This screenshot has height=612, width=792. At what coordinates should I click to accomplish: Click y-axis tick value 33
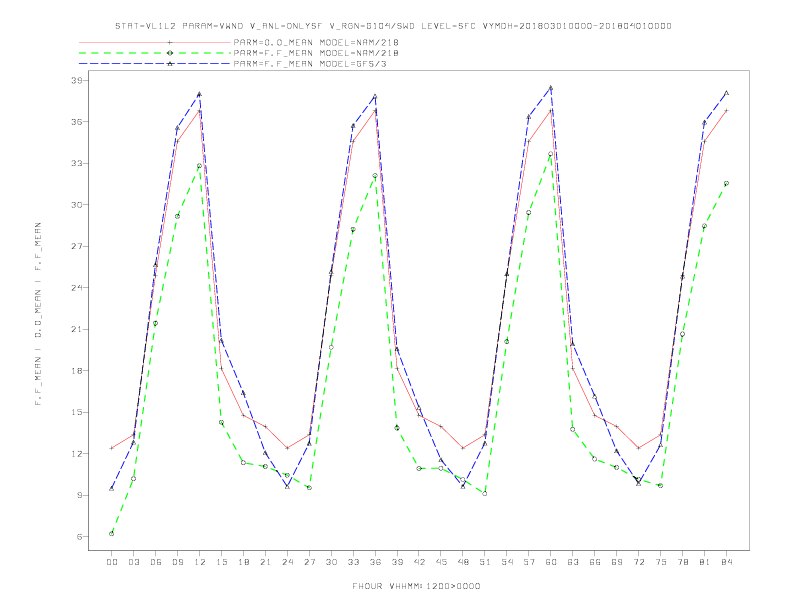tap(76, 163)
